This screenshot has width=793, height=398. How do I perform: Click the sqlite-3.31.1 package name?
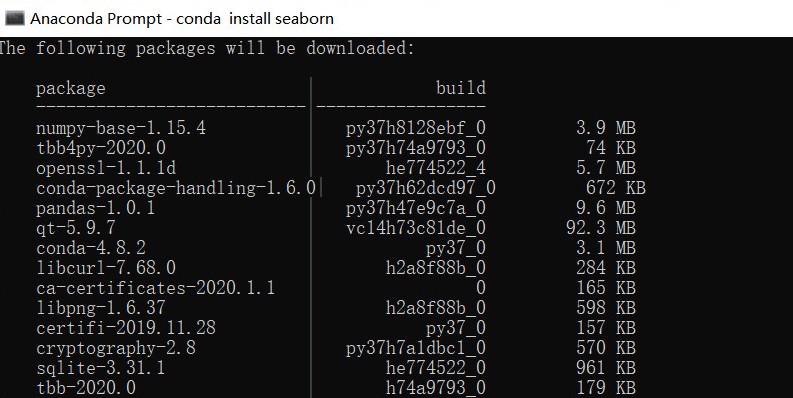(101, 368)
